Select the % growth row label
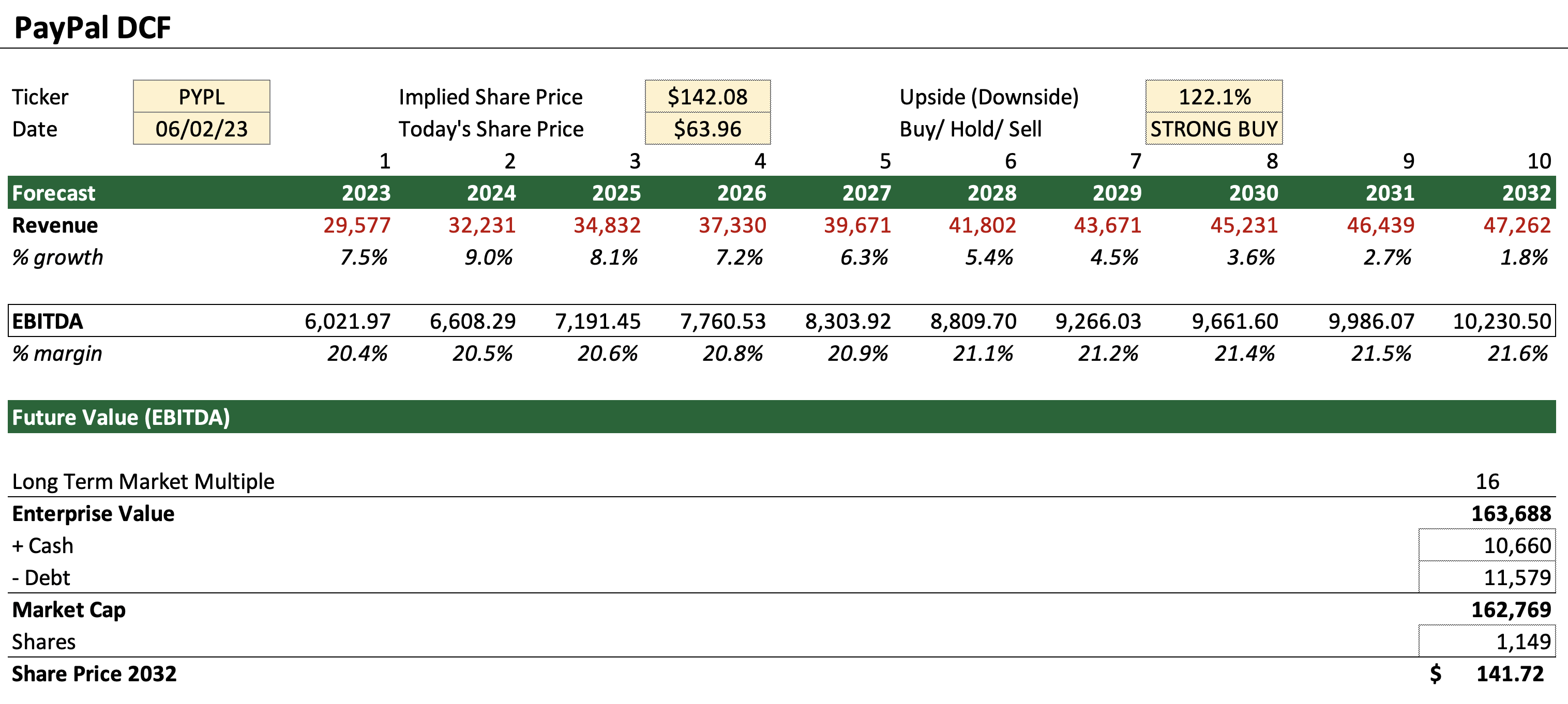 click(58, 257)
